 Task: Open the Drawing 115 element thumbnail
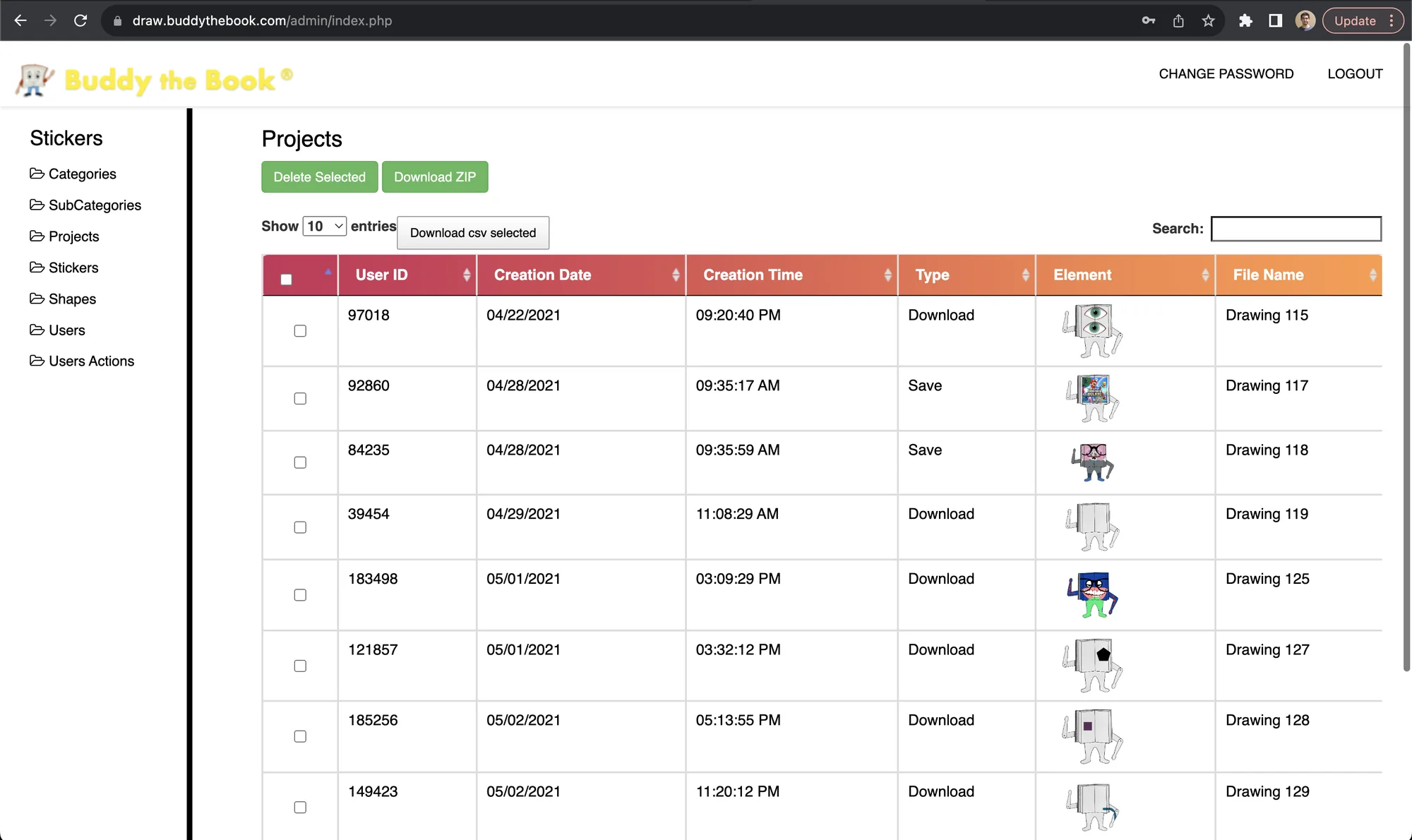coord(1092,331)
